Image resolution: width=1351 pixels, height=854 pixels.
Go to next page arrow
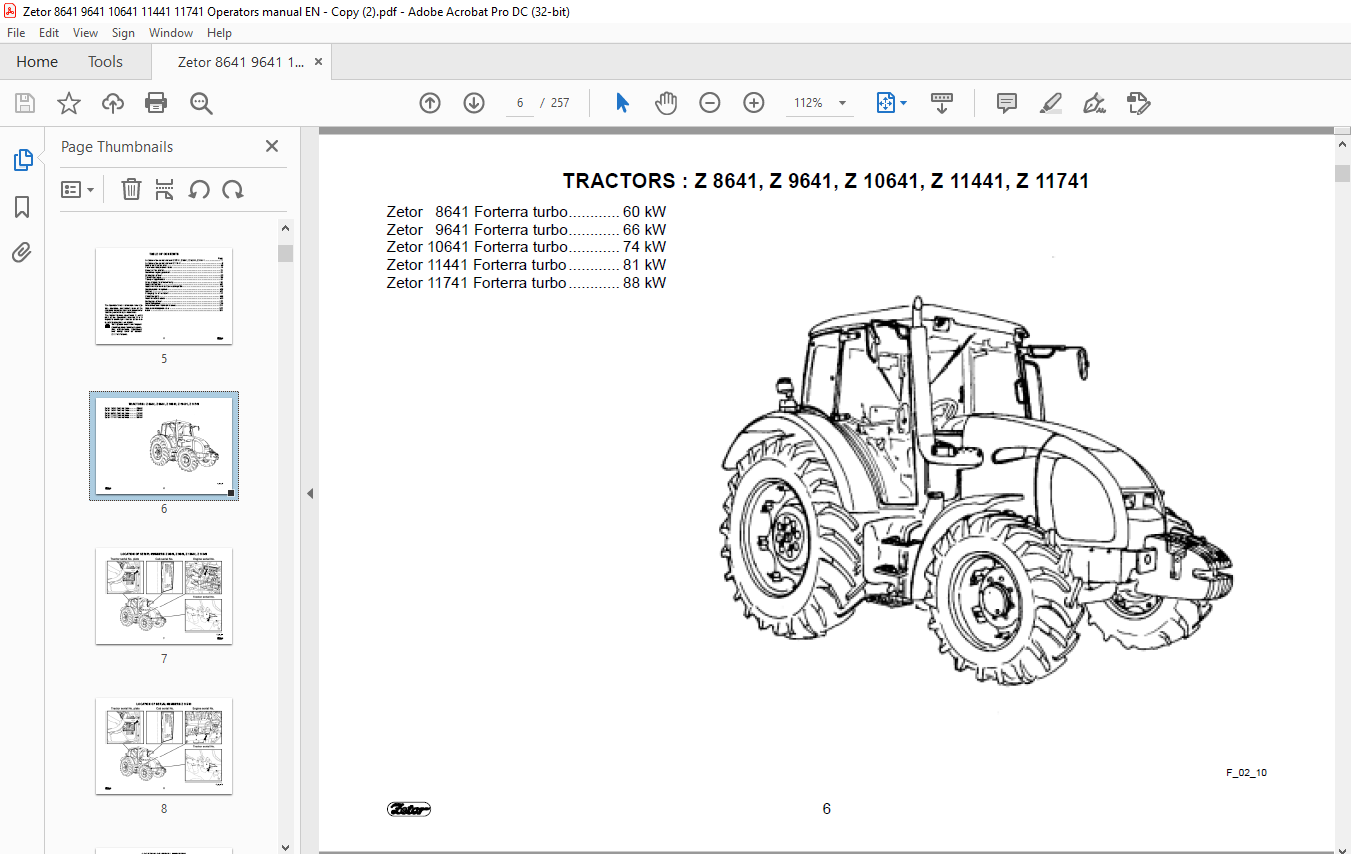(x=474, y=103)
